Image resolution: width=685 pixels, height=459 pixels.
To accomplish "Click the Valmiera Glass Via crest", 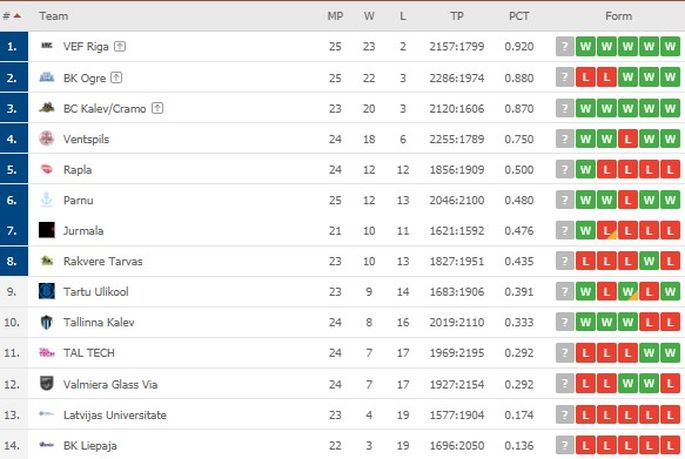I will coord(46,383).
